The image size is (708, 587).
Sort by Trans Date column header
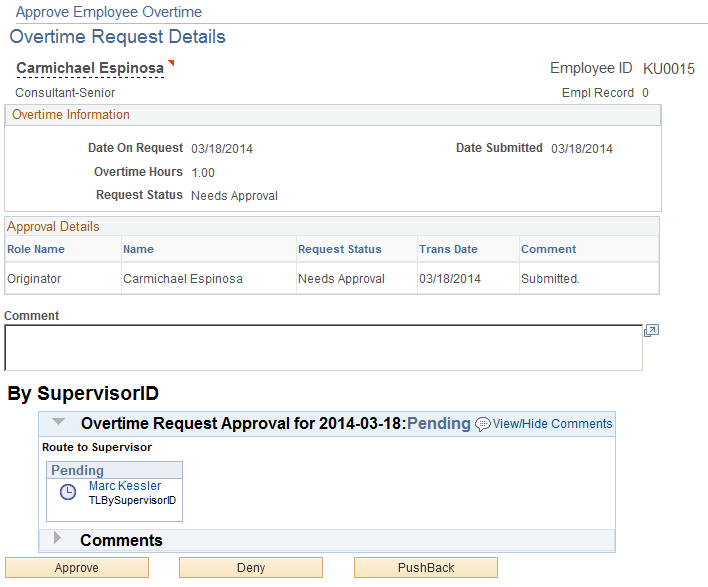[x=448, y=249]
